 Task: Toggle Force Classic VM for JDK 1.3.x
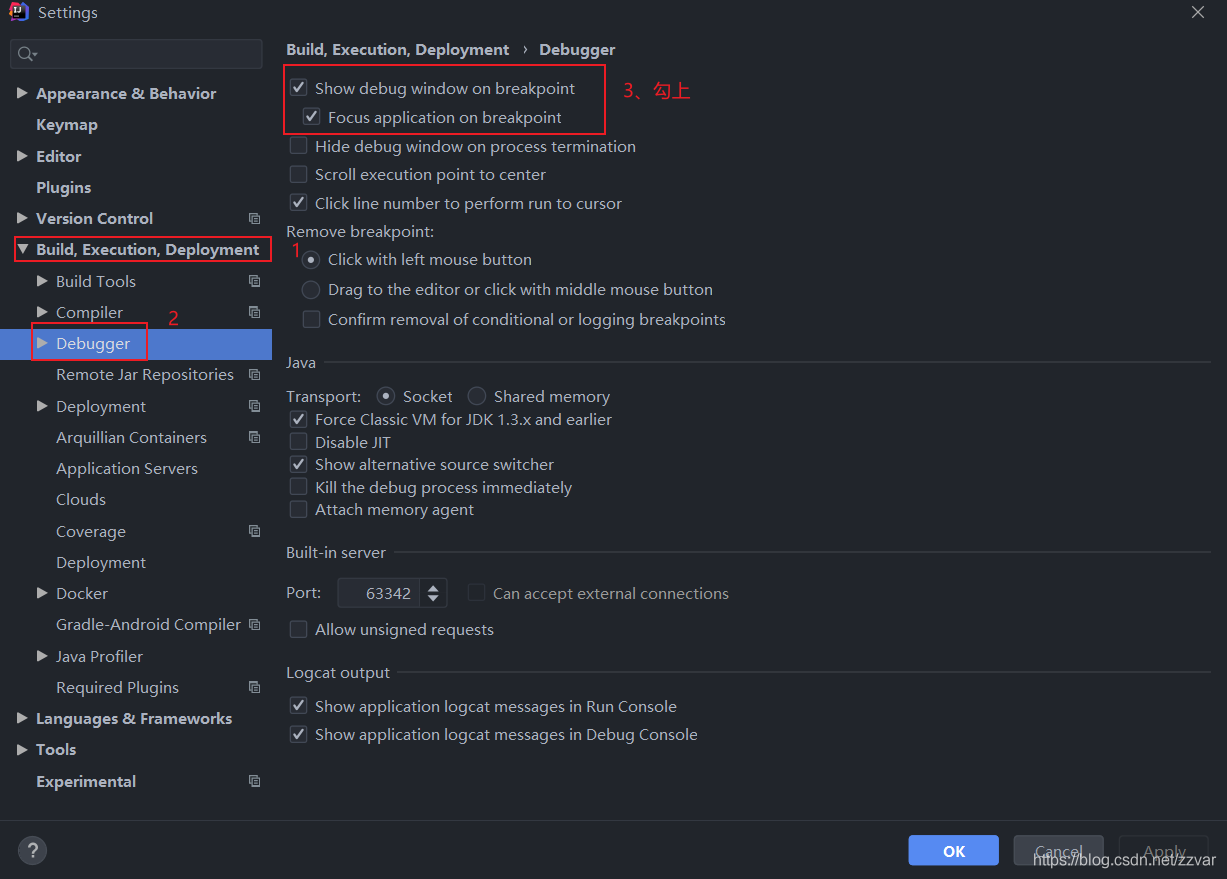(298, 419)
